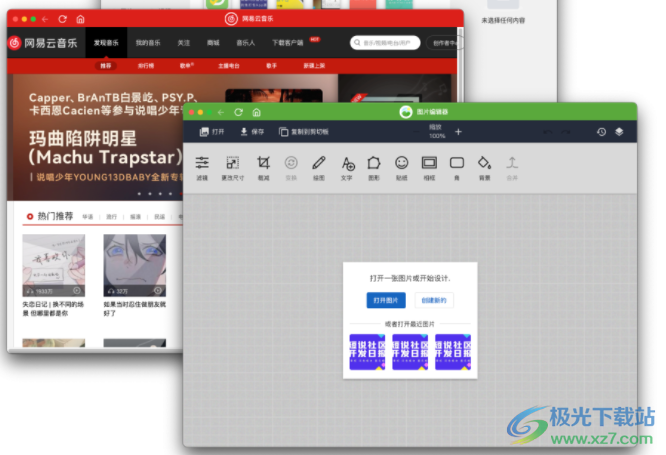The width and height of the screenshot is (666, 455).
Task: Open the 排行榜 sub-tab
Action: click(x=146, y=65)
